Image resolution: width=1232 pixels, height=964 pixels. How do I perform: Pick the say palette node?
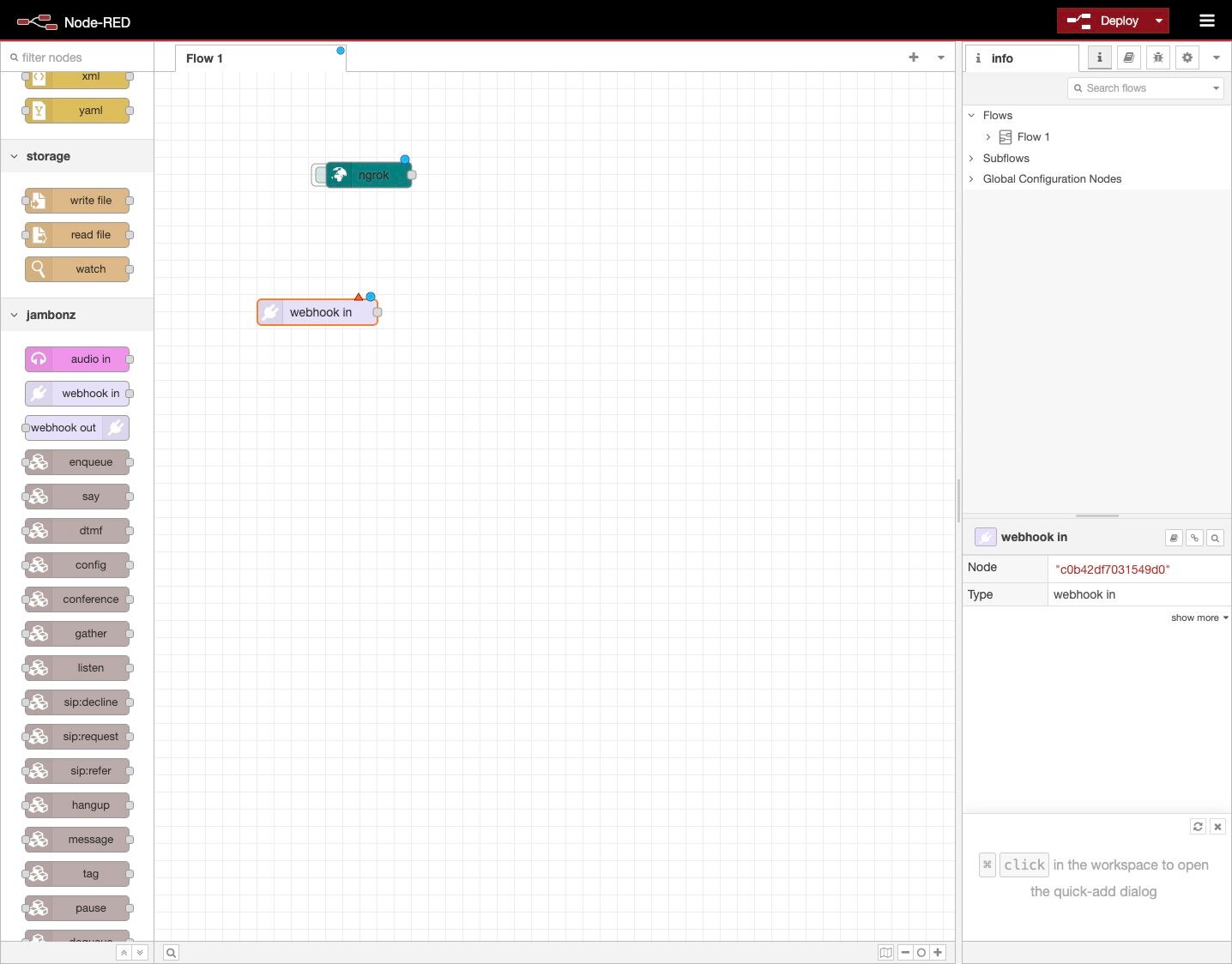[77, 497]
